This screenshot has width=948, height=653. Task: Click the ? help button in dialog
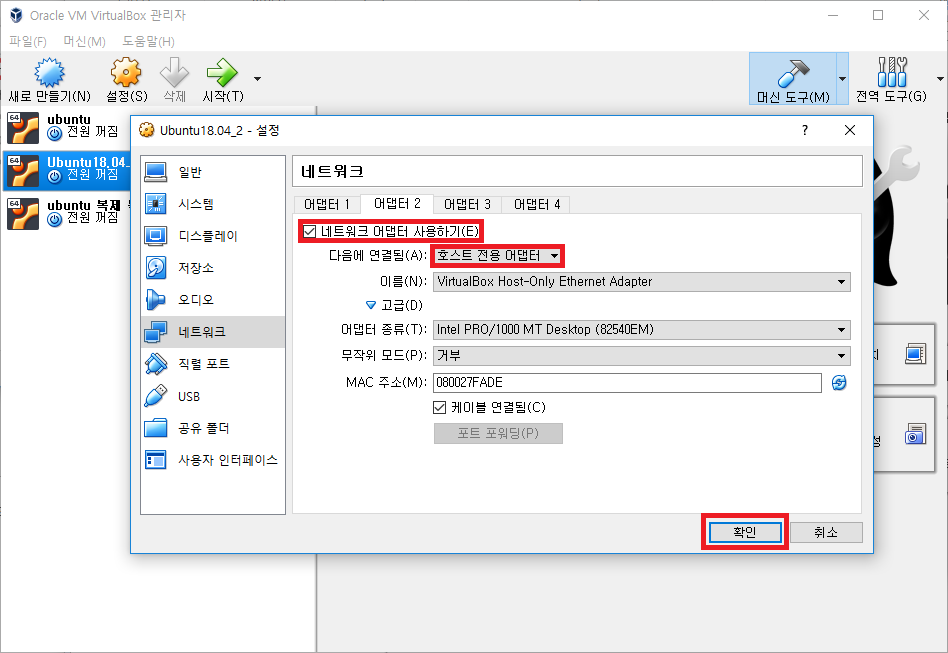click(x=805, y=131)
